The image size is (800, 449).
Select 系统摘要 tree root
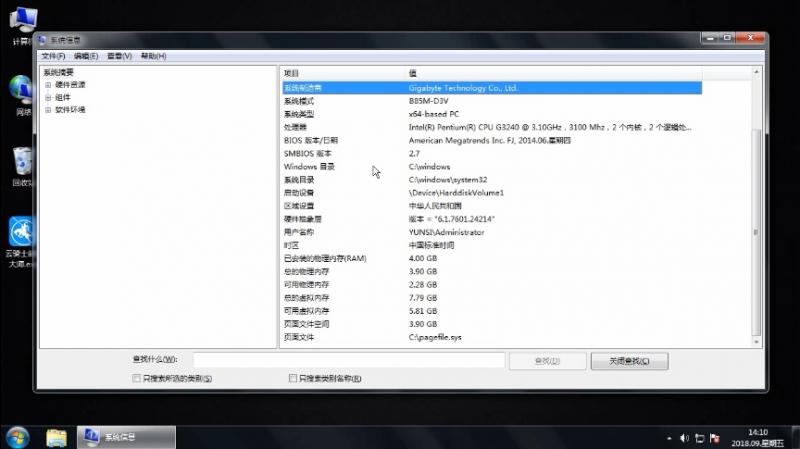tap(58, 72)
